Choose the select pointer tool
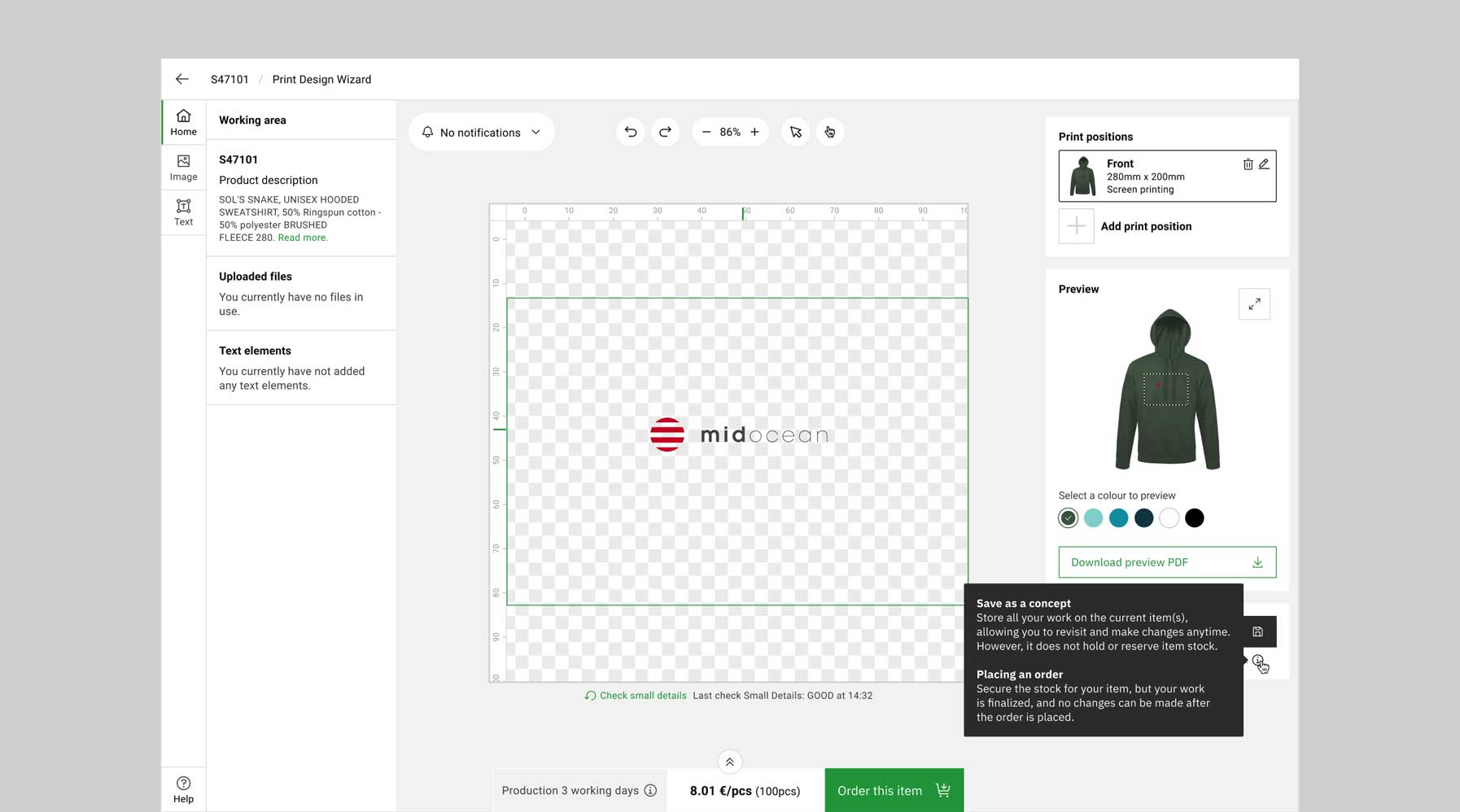The height and width of the screenshot is (812, 1460). point(796,132)
